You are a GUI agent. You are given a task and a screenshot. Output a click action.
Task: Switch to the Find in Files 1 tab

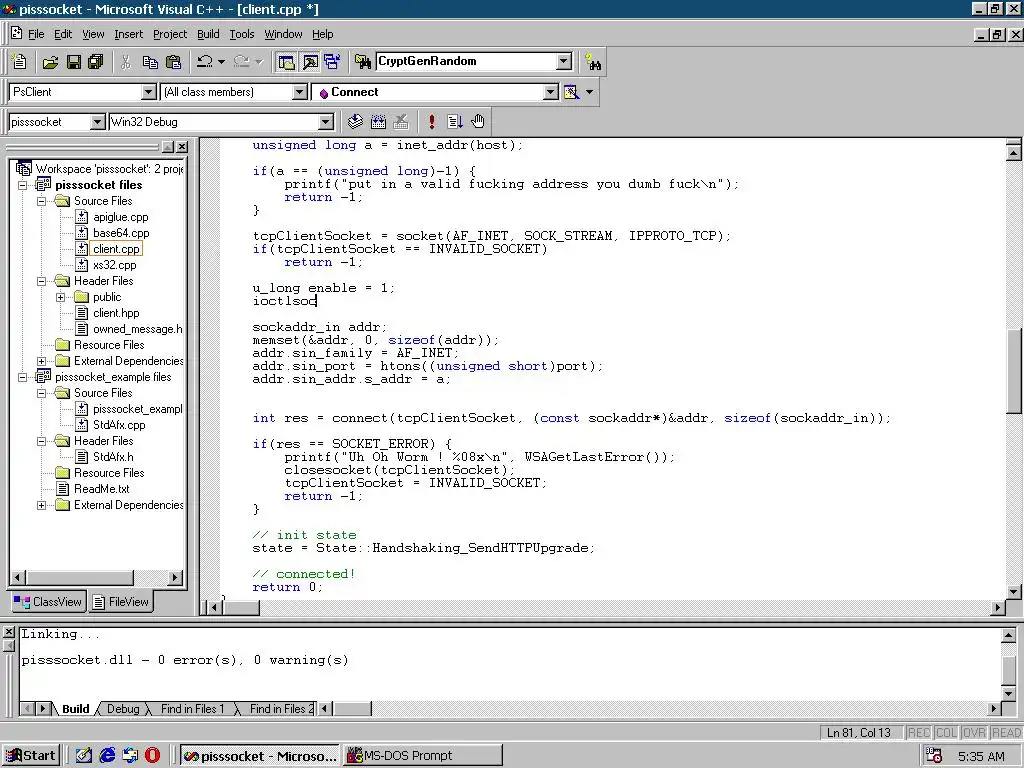pyautogui.click(x=192, y=709)
